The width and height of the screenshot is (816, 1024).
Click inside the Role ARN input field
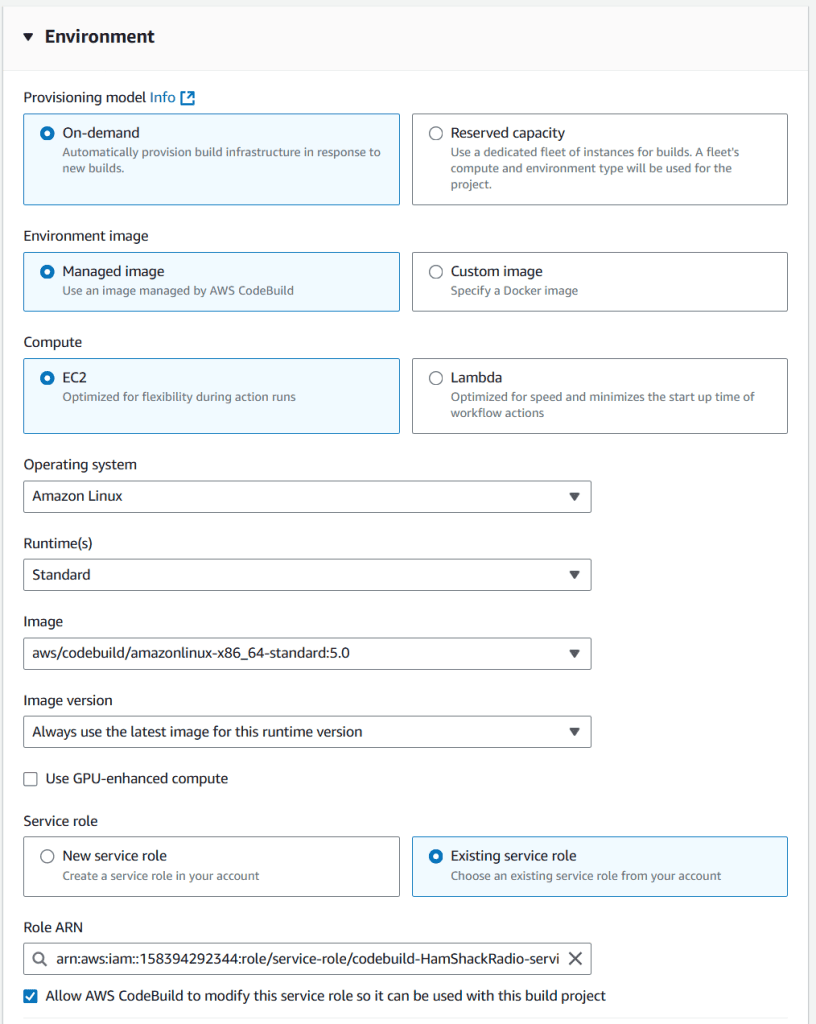click(300, 958)
